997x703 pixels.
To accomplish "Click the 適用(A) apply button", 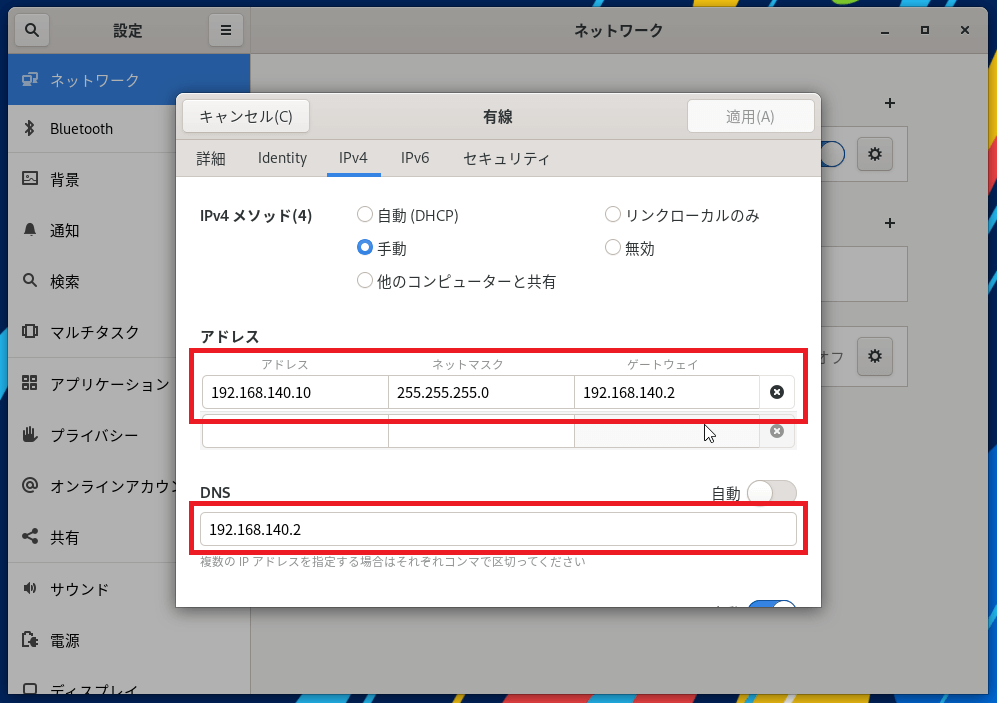I will (750, 116).
